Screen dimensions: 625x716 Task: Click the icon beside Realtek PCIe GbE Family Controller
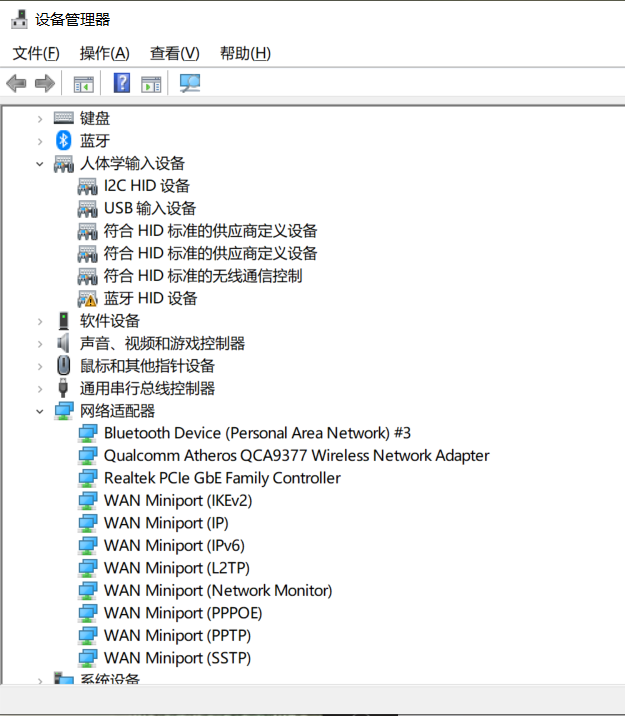(88, 478)
